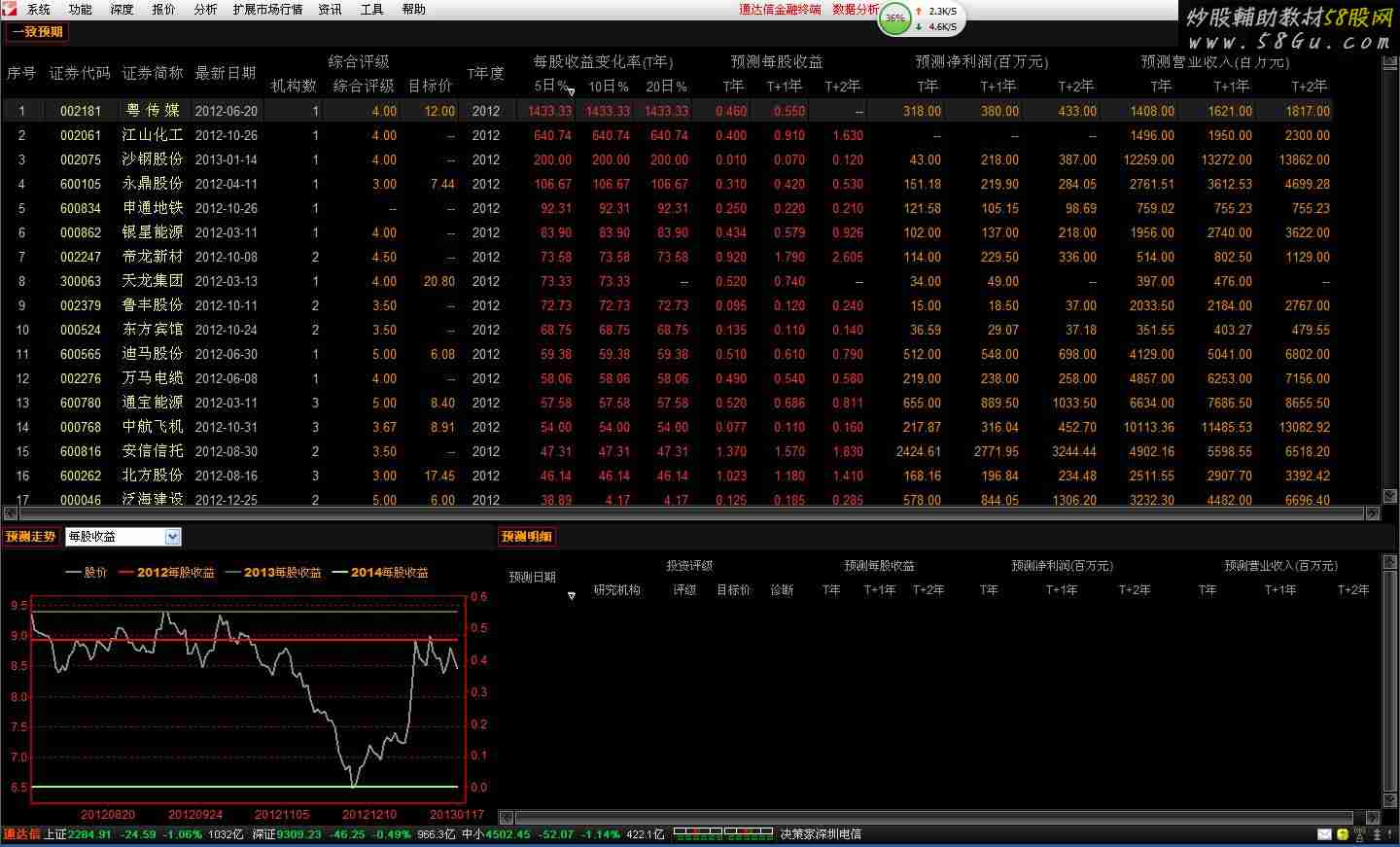Select the 万马电缆 row name
The width and height of the screenshot is (1400, 847).
coord(153,378)
